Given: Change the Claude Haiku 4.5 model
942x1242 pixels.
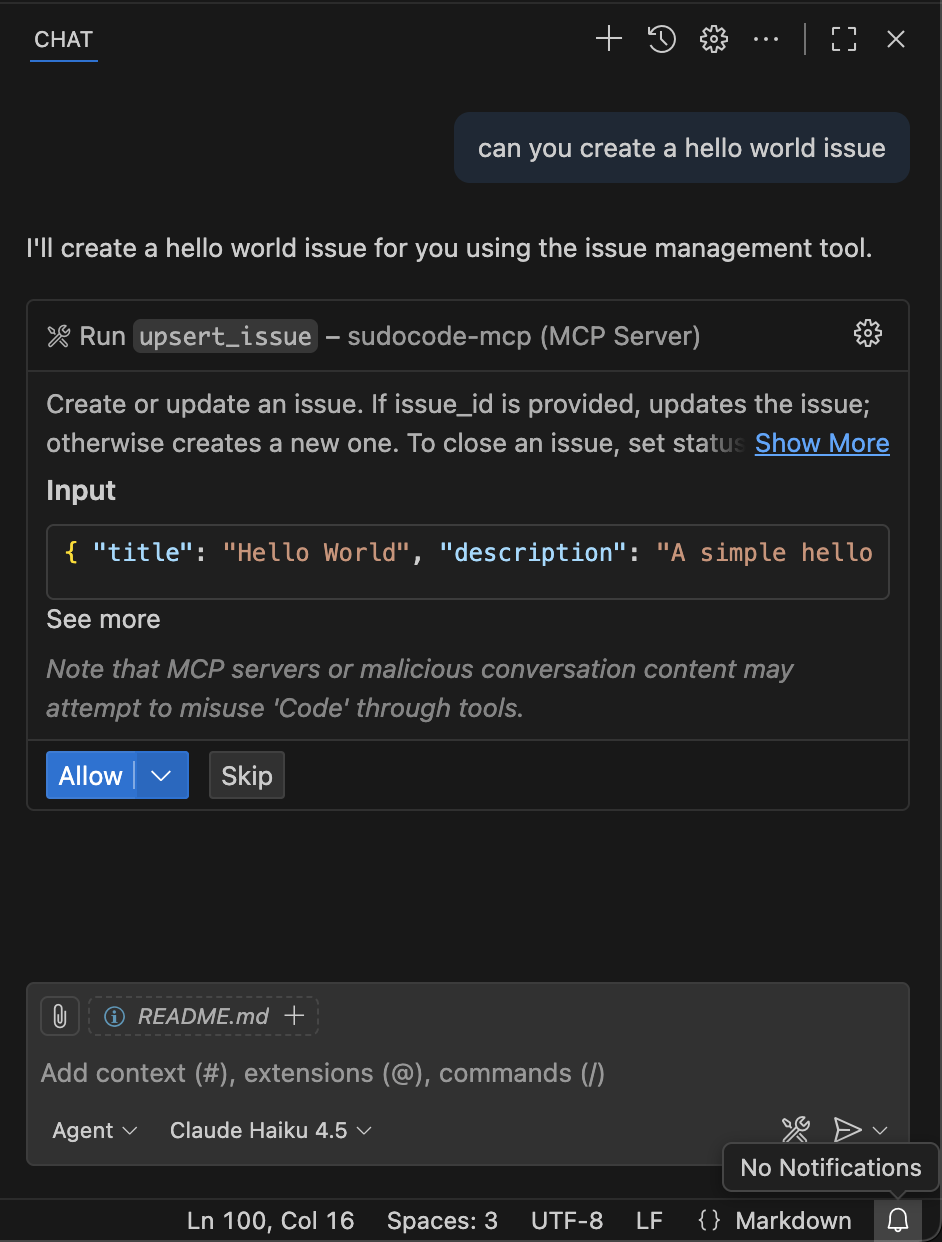Looking at the screenshot, I should pyautogui.click(x=268, y=1130).
